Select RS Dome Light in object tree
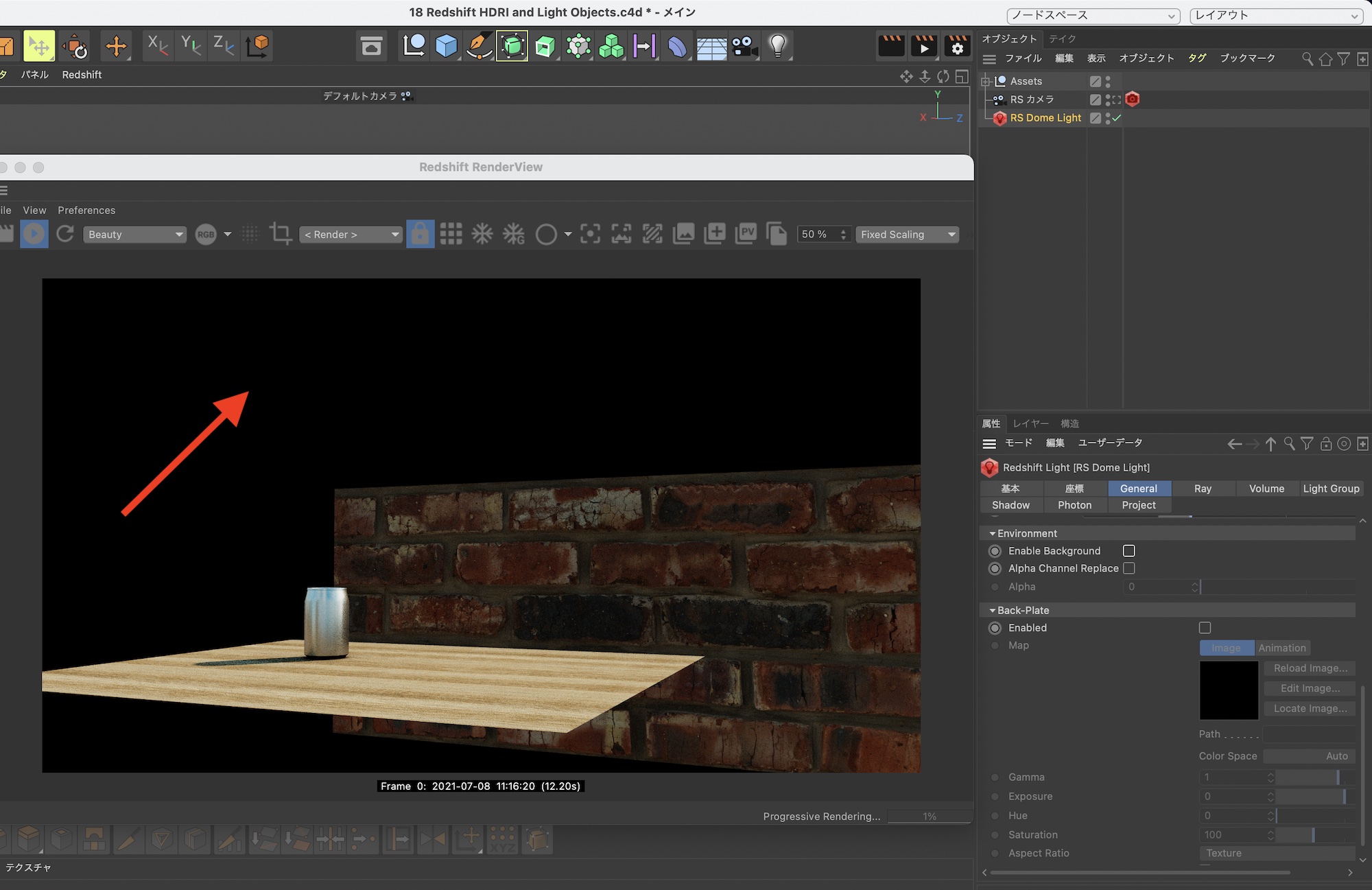 click(x=1045, y=118)
